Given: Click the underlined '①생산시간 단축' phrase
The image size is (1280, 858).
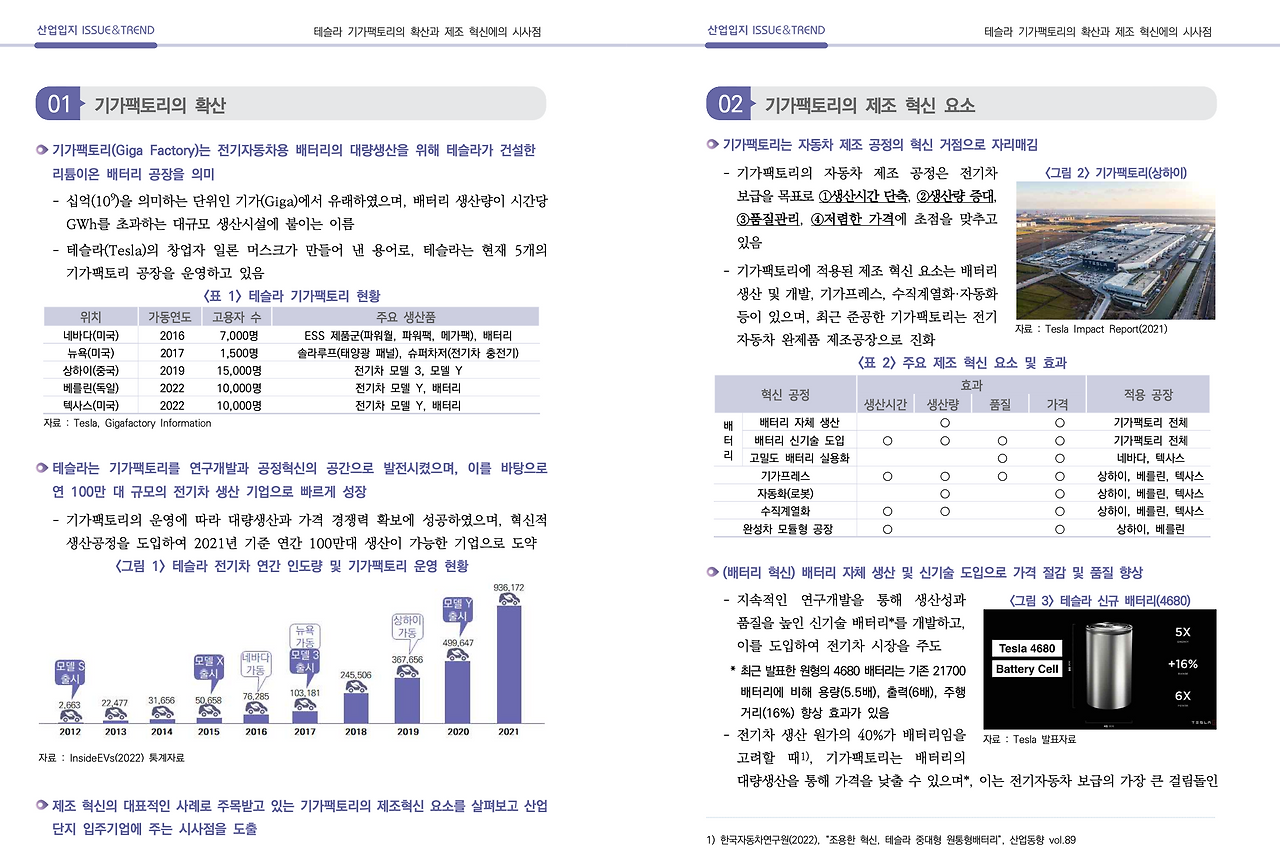Looking at the screenshot, I should (x=864, y=195).
